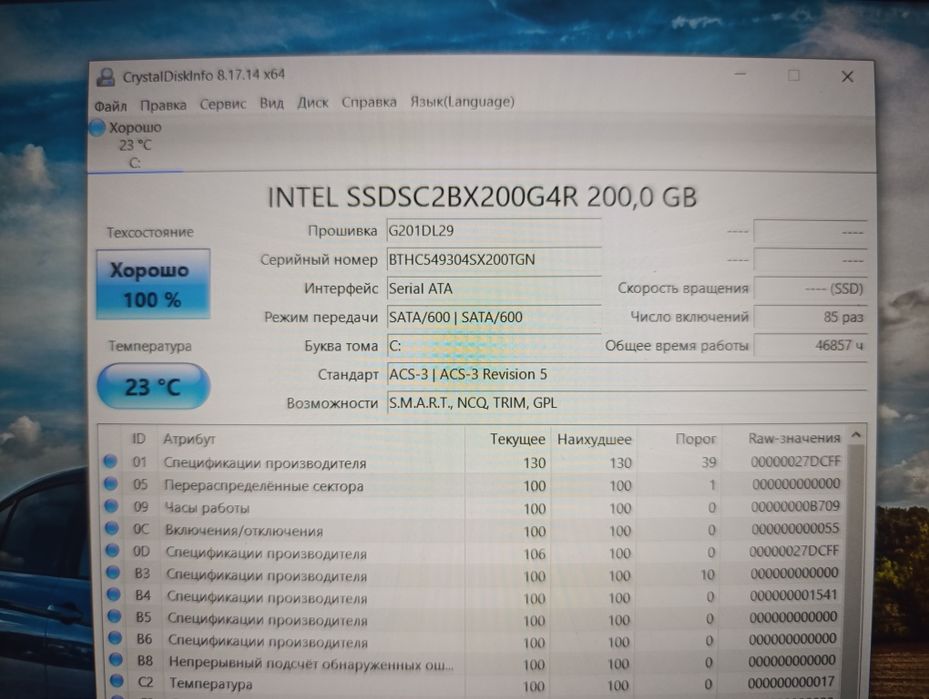Click raw value 000000000055
The height and width of the screenshot is (699, 929).
coord(795,528)
